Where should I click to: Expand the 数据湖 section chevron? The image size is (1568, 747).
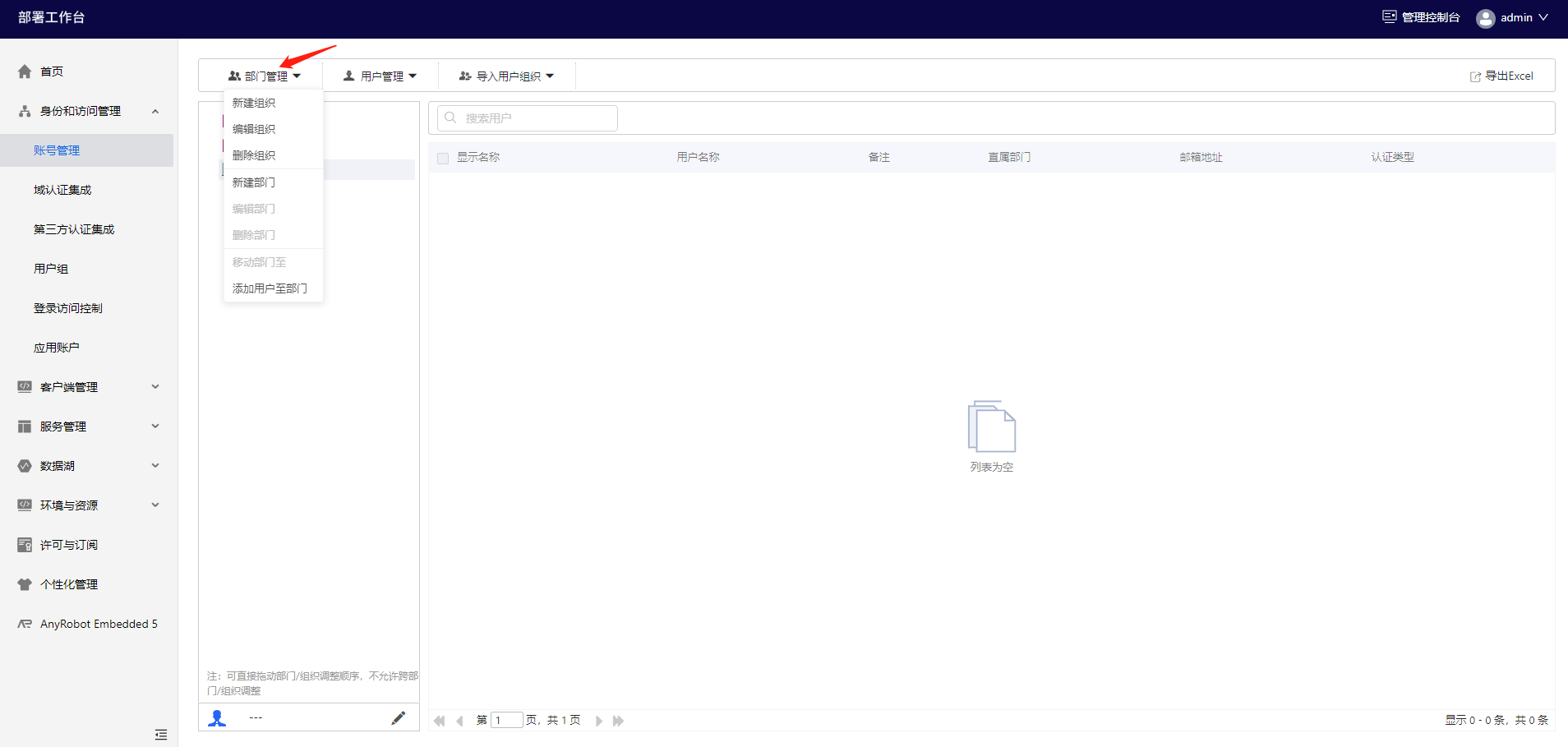155,466
